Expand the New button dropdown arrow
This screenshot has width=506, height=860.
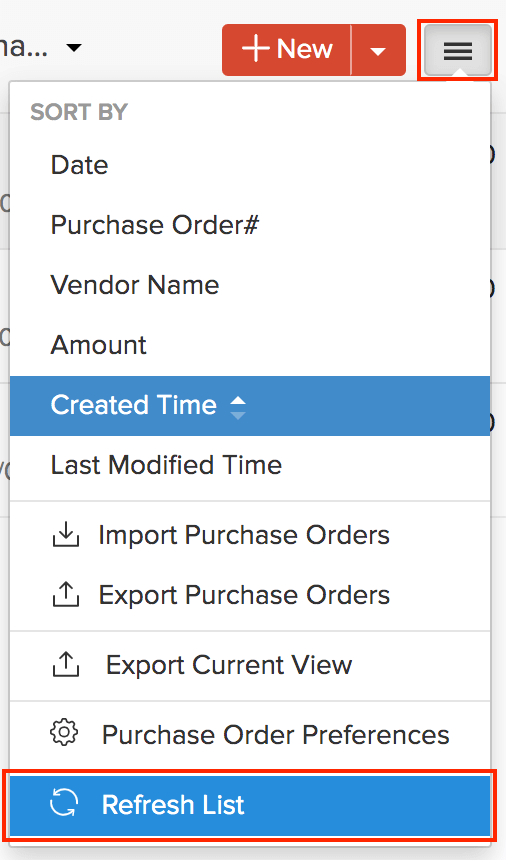click(x=378, y=50)
